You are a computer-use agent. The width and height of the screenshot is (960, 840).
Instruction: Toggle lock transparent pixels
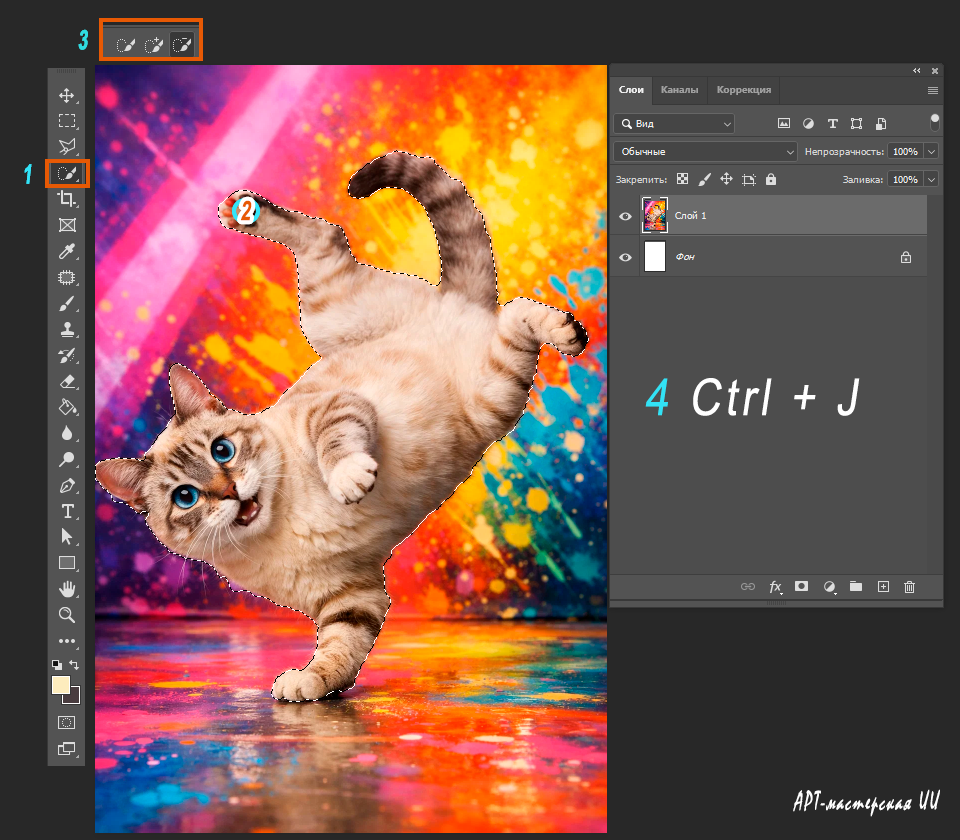tap(682, 179)
